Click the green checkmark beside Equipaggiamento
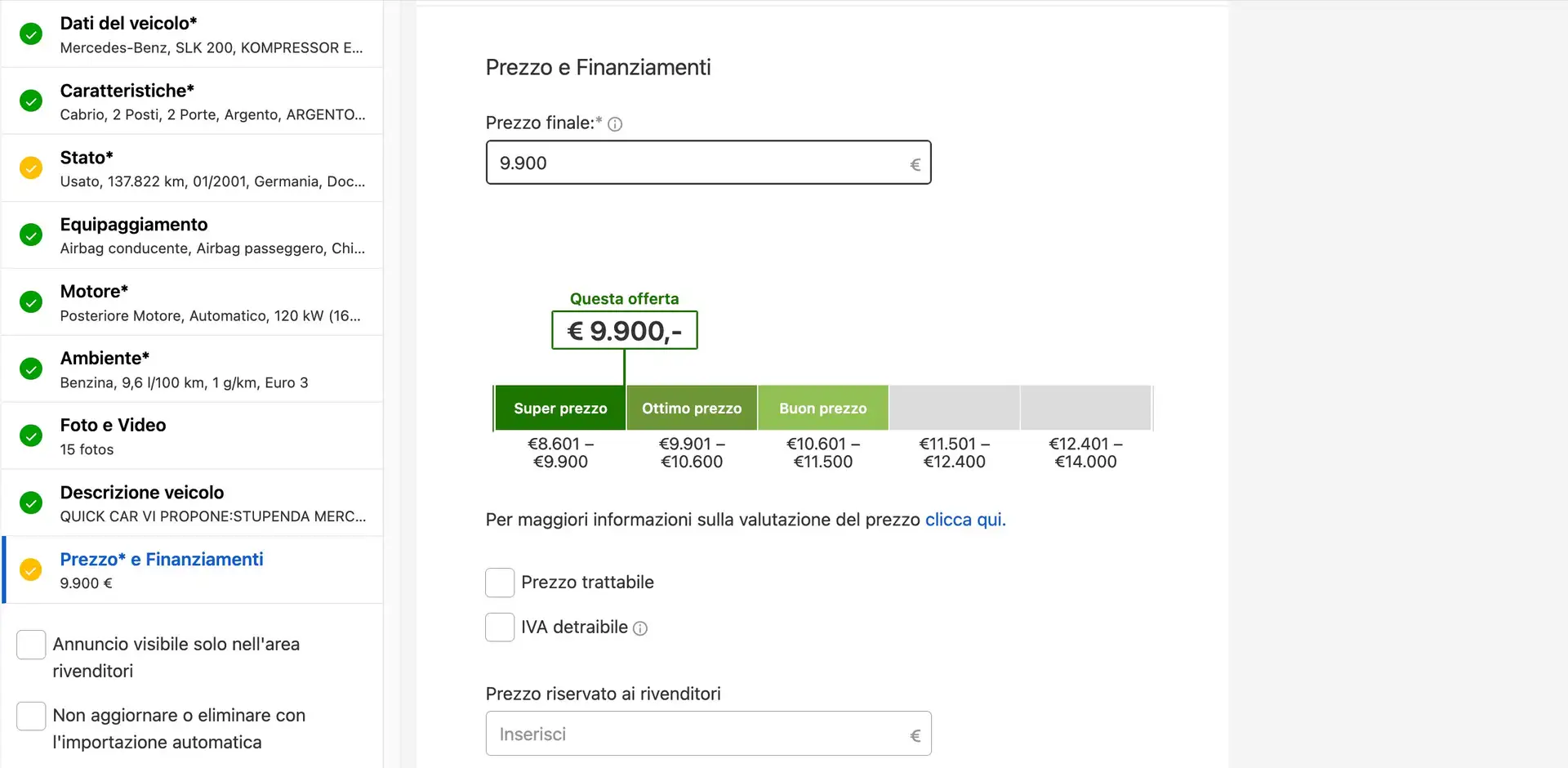 tap(31, 235)
